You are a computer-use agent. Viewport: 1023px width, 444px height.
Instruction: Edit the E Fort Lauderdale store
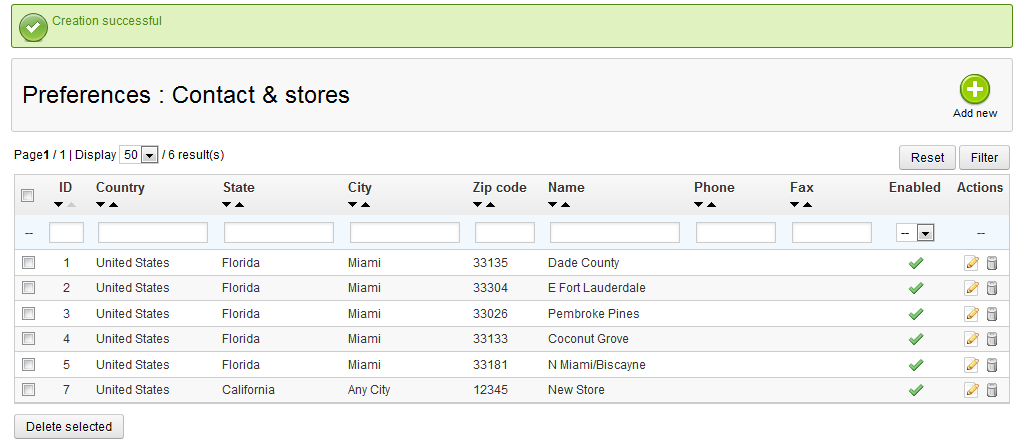[971, 288]
